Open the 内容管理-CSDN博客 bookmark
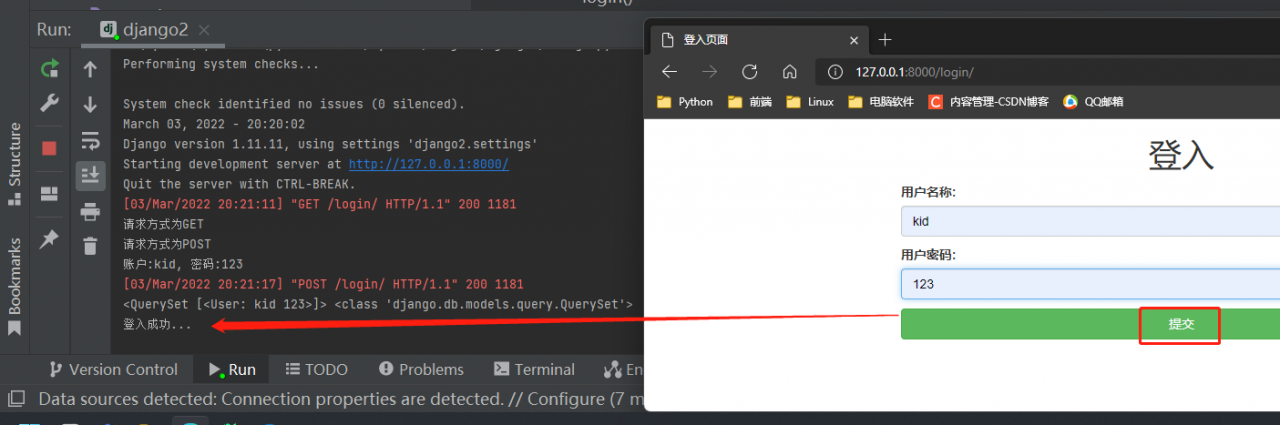Image resolution: width=1280 pixels, height=425 pixels. [989, 101]
